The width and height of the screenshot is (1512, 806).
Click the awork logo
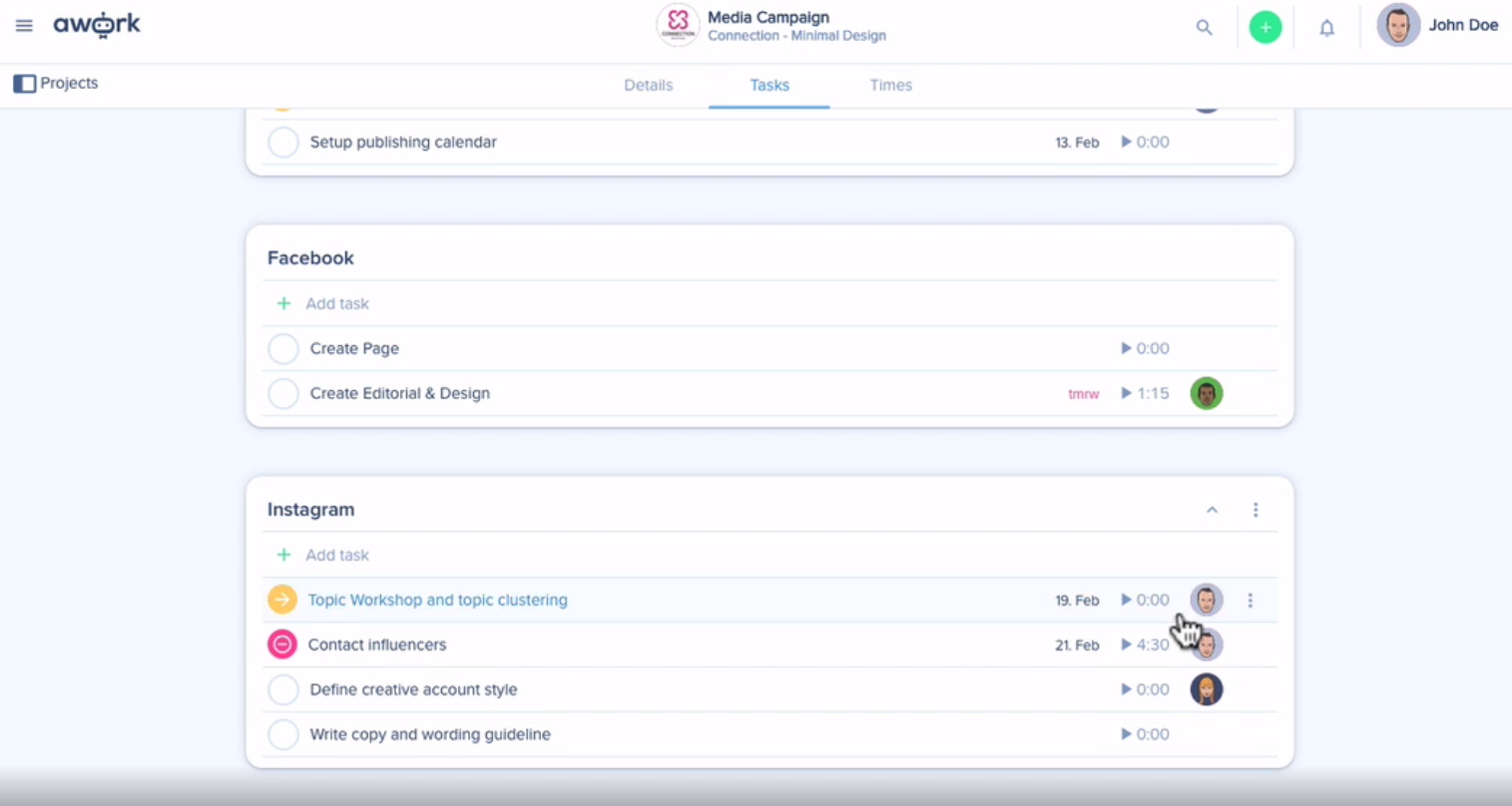[97, 25]
